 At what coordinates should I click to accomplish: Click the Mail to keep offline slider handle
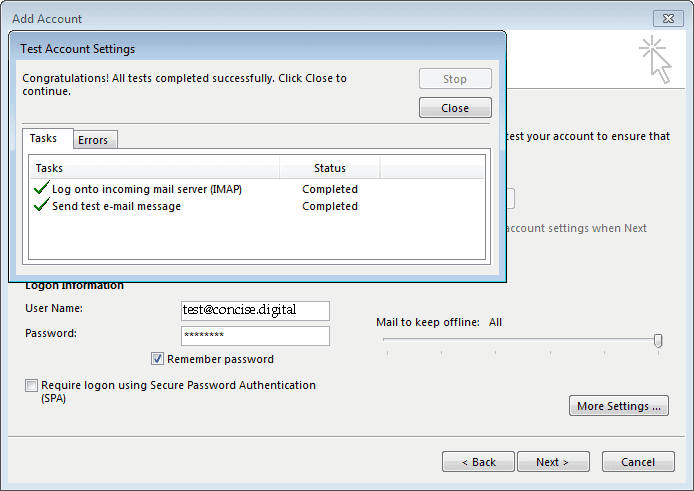[658, 340]
